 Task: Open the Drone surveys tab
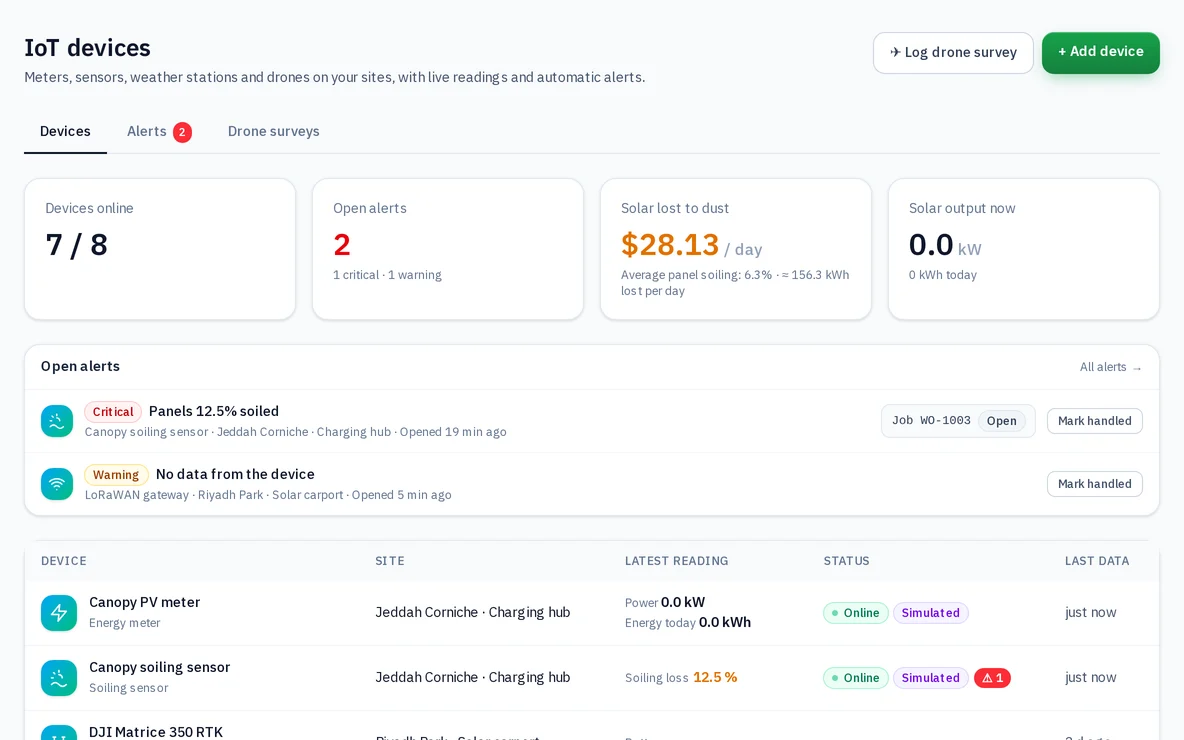pos(273,131)
